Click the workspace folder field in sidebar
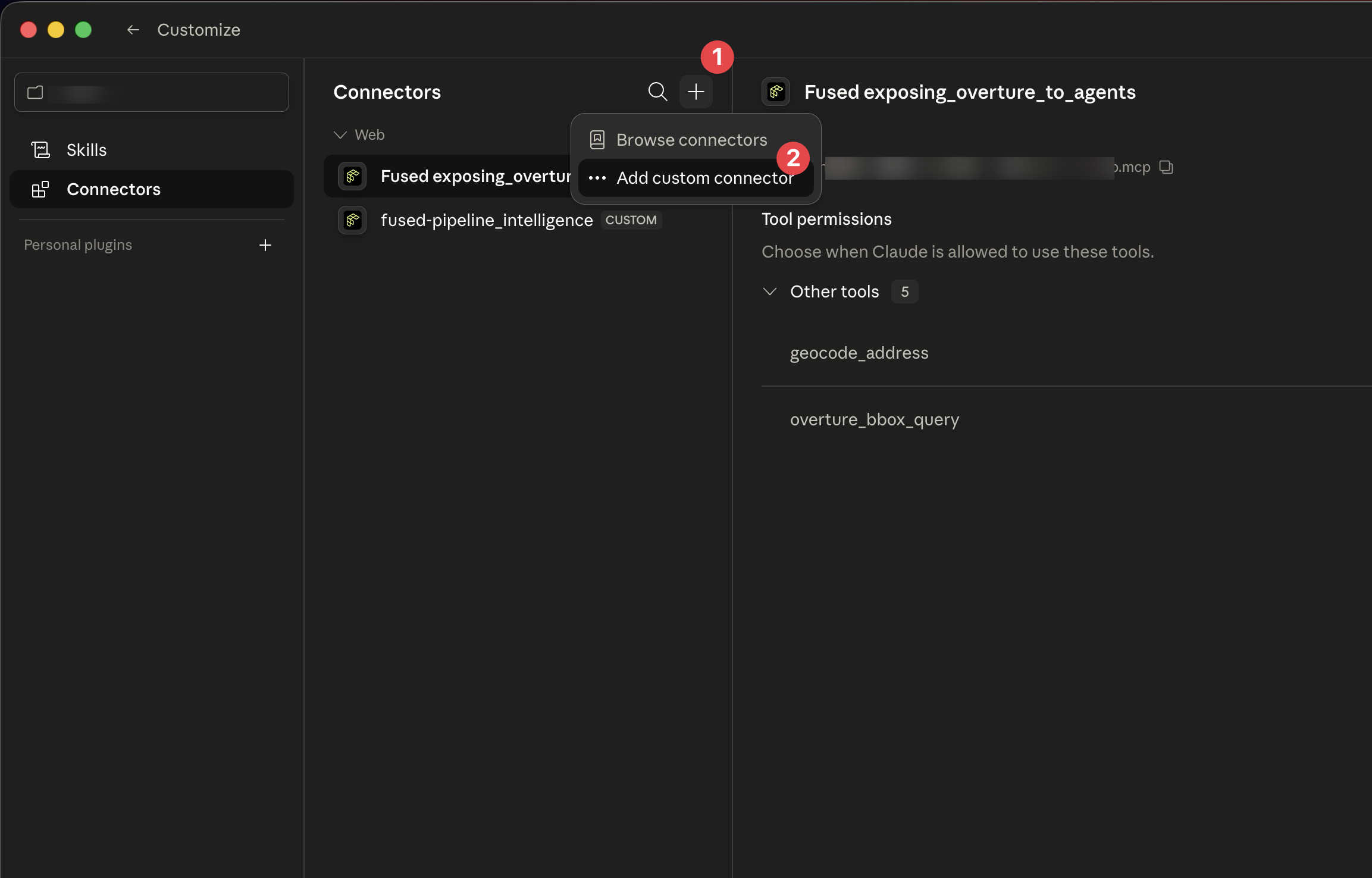Image resolution: width=1372 pixels, height=878 pixels. point(152,92)
